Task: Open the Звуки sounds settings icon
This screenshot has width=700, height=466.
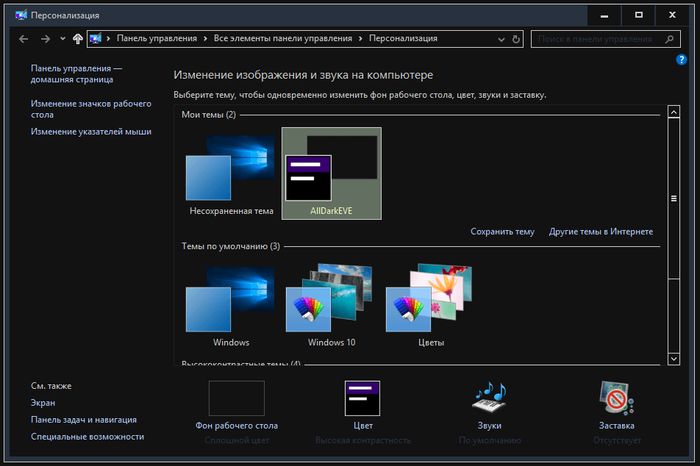Action: pos(489,400)
